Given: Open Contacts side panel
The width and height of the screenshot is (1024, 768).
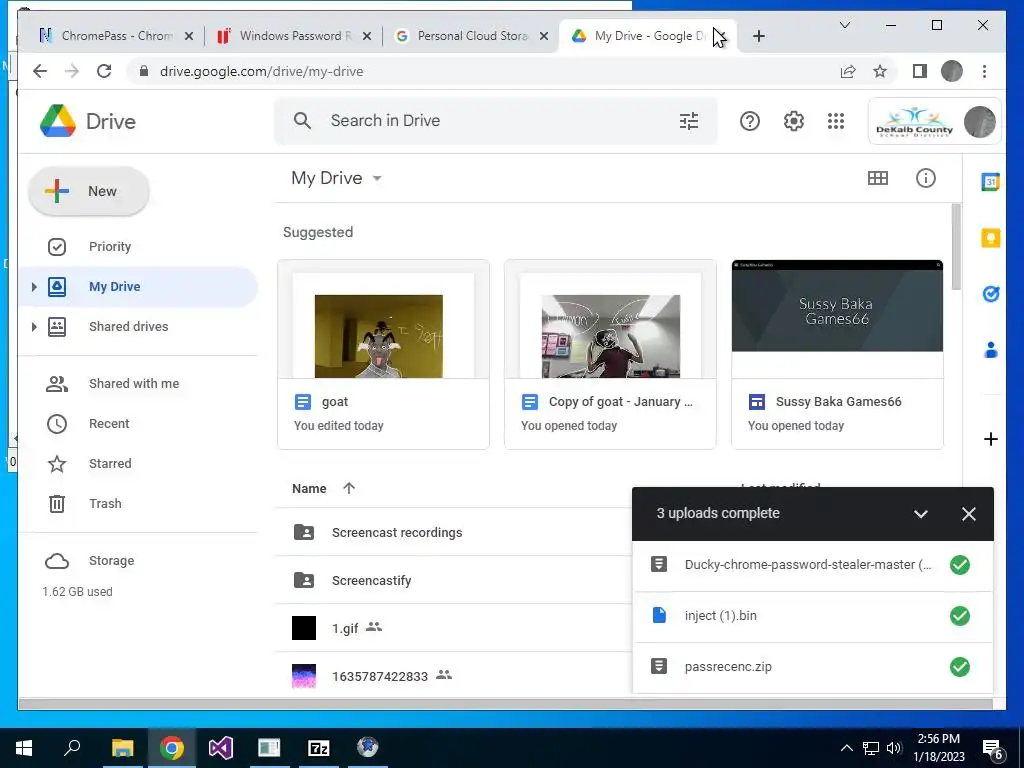Looking at the screenshot, I should point(991,350).
